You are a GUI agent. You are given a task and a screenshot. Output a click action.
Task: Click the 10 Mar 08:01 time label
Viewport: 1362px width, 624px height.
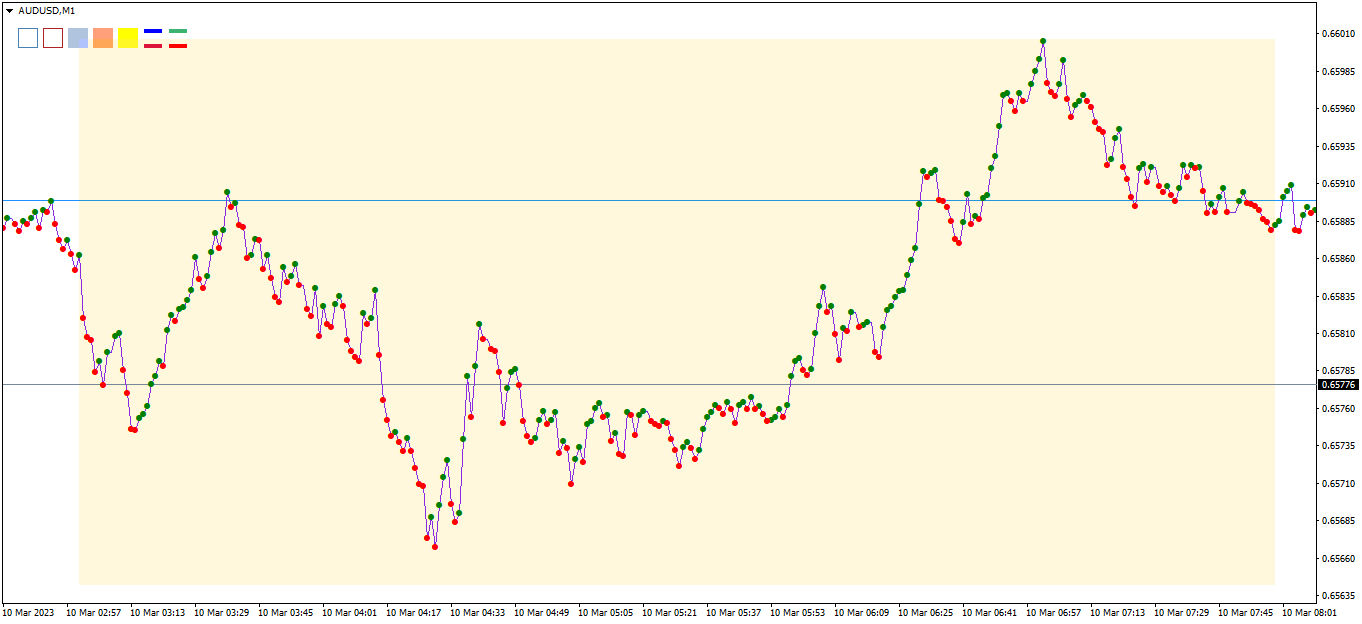coord(1310,612)
